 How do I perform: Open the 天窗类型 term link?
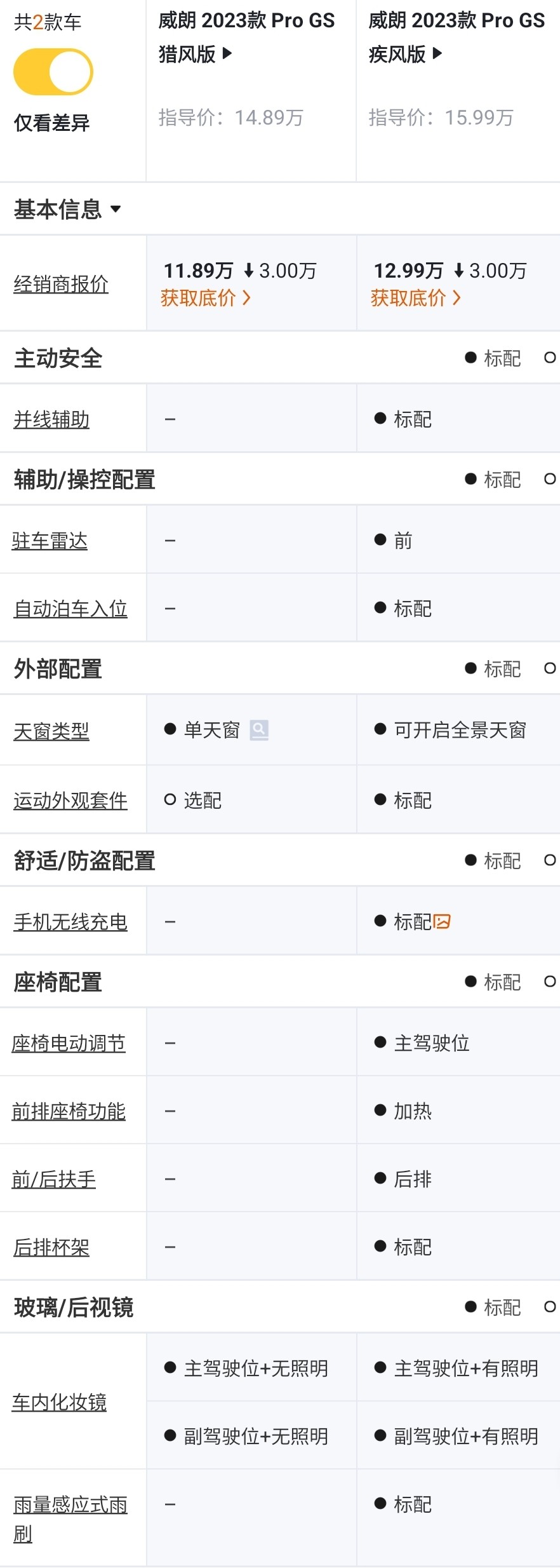point(51,731)
